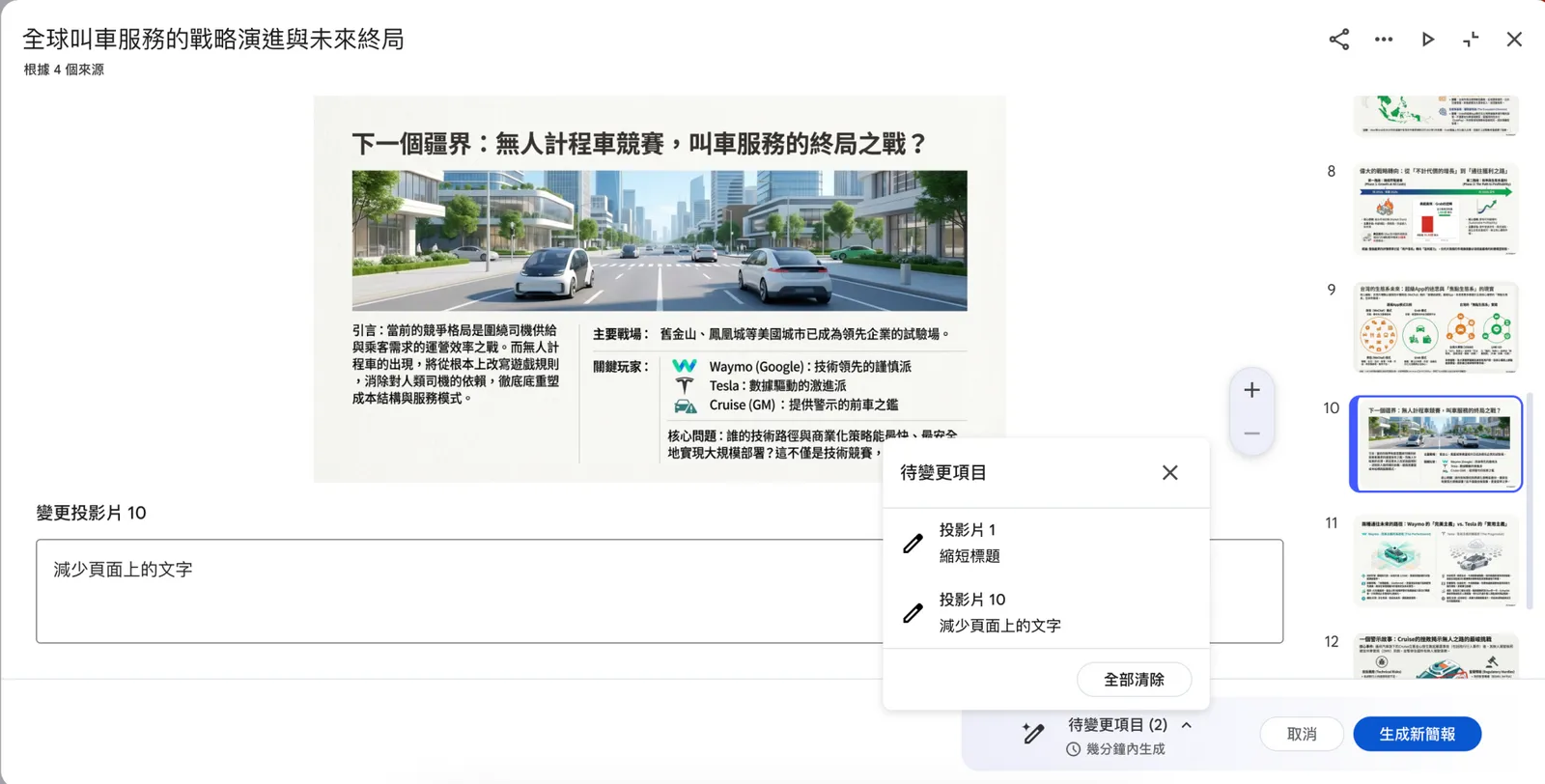Click the magic pencil icon beside 待變更項目 (2)
1545x784 pixels.
click(1032, 734)
